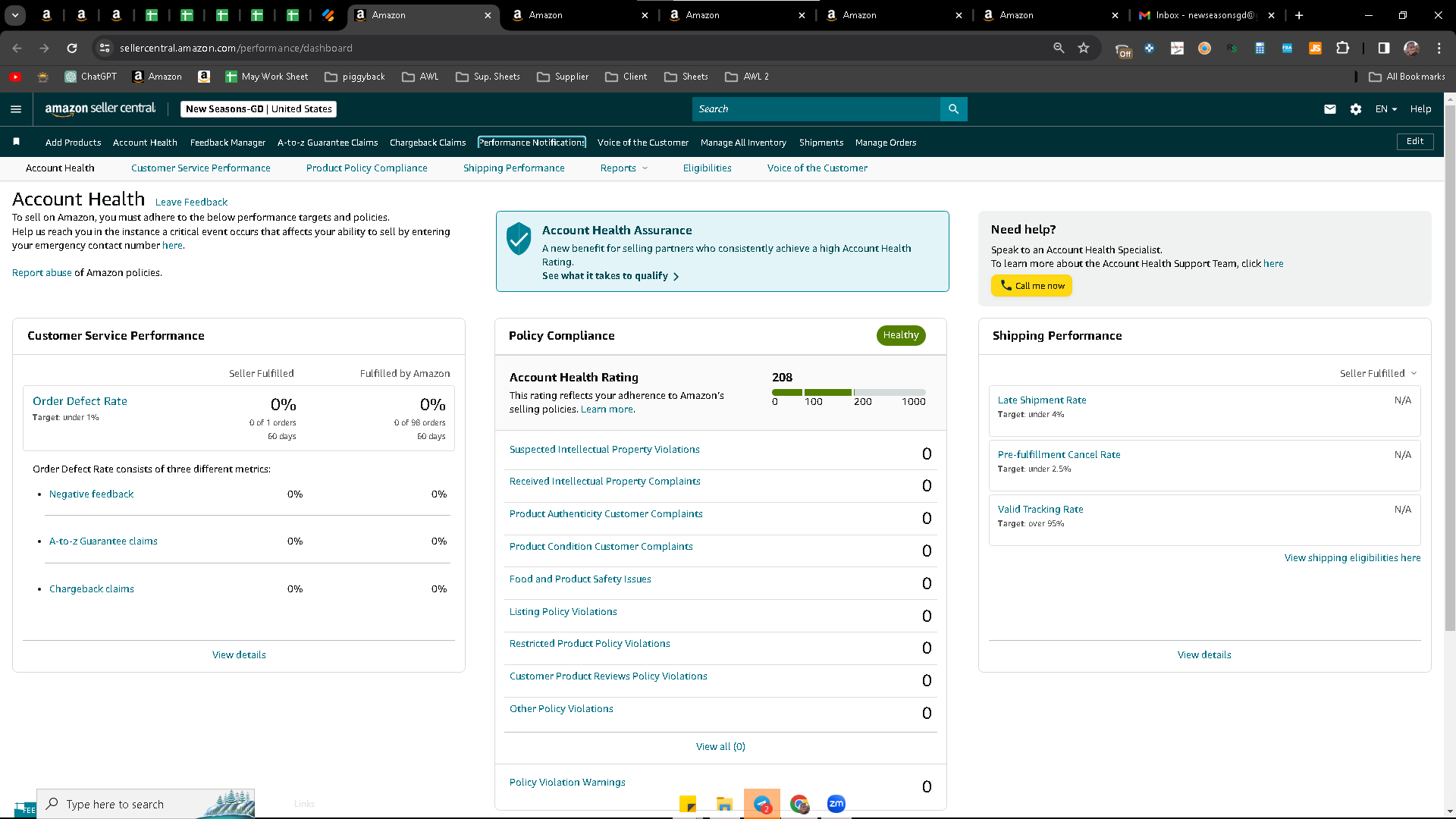The image size is (1456, 819).
Task: Click the bookmark flag icon in navigation bar
Action: tap(17, 142)
